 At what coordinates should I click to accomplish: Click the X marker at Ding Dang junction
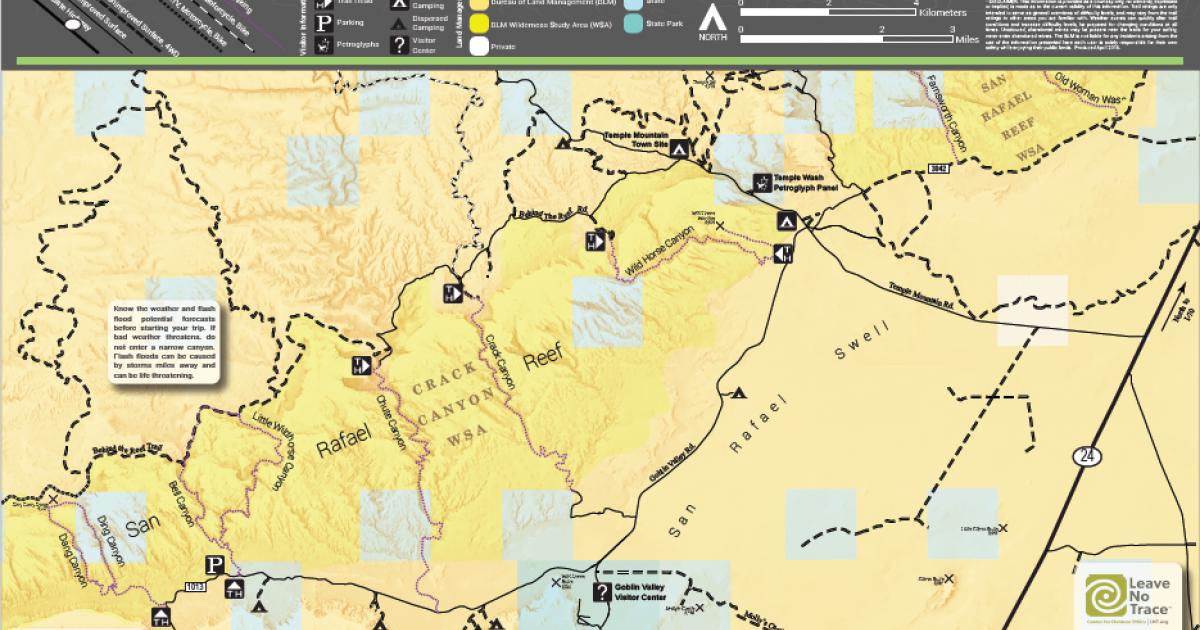tap(53, 498)
